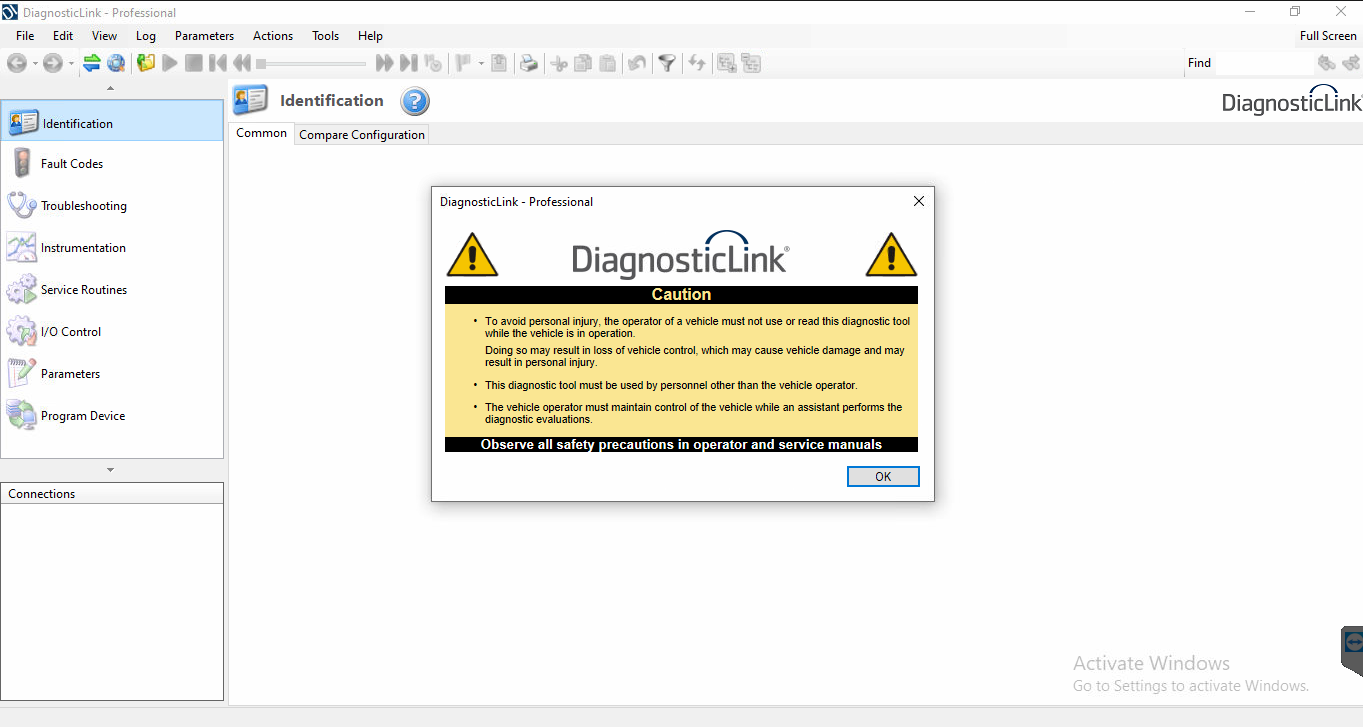The height and width of the screenshot is (727, 1363).
Task: Click the back navigation arrow
Action: [x=17, y=63]
